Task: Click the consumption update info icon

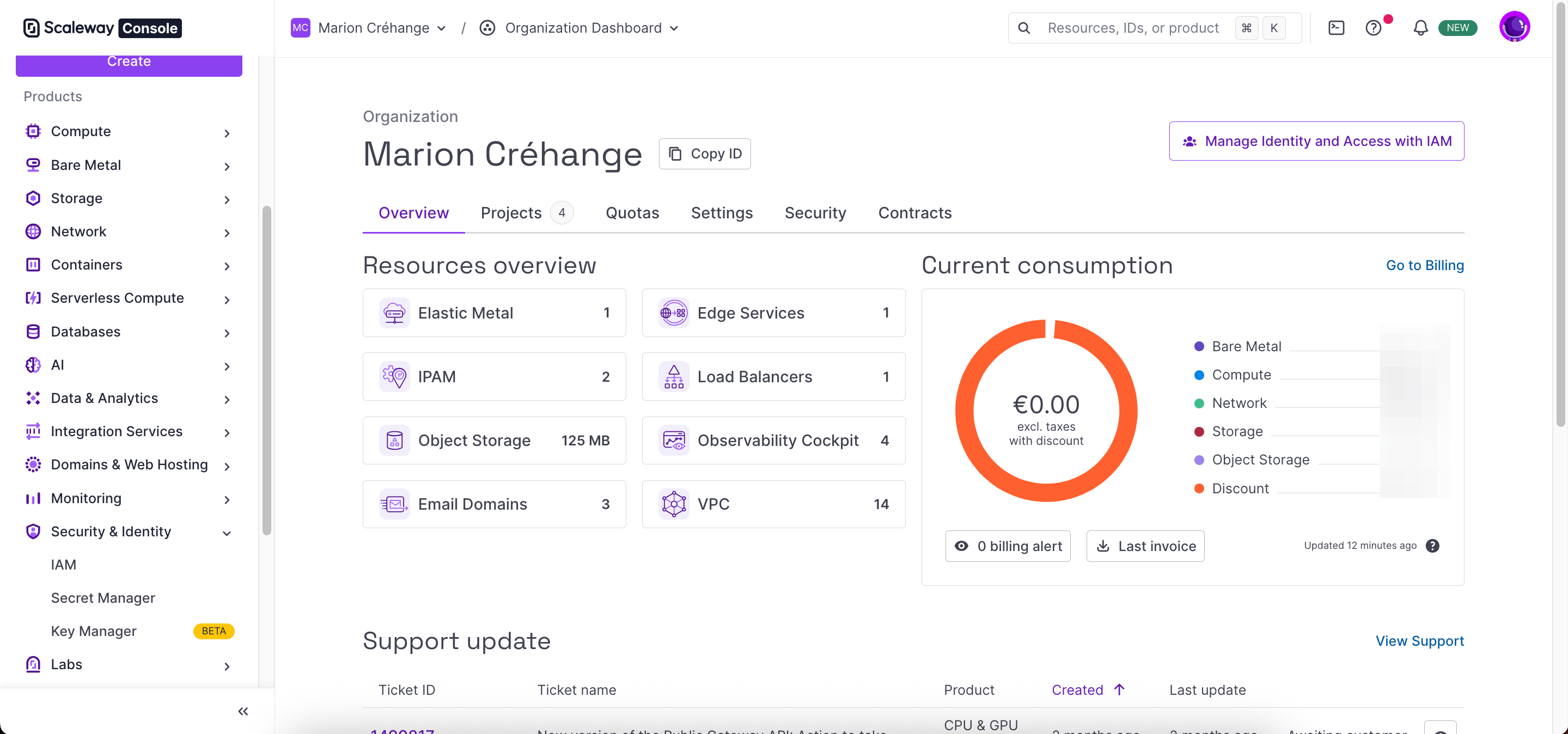Action: click(x=1432, y=546)
